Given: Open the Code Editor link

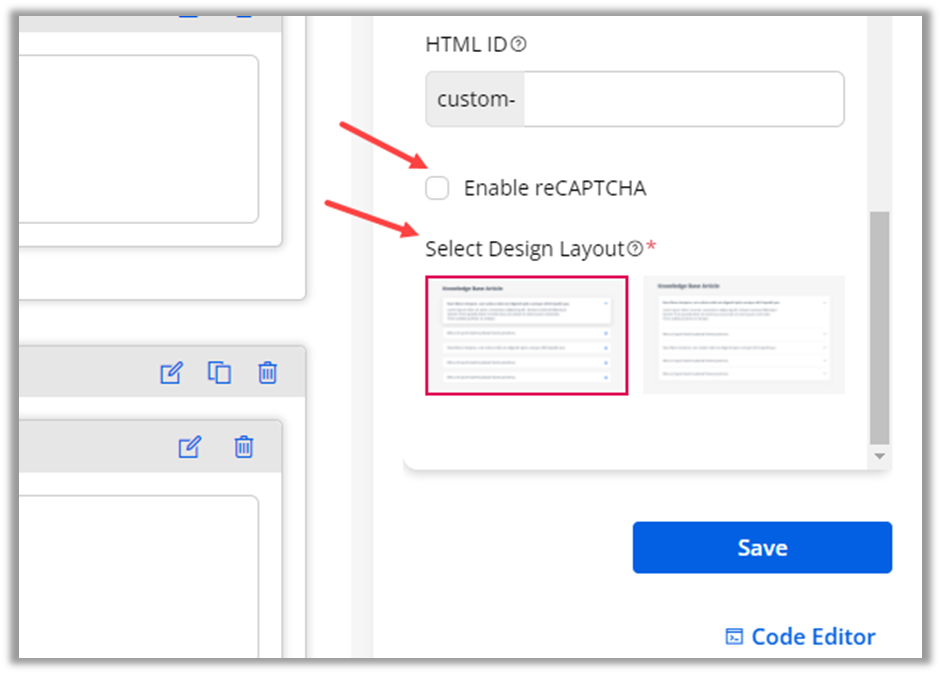Looking at the screenshot, I should pos(812,637).
